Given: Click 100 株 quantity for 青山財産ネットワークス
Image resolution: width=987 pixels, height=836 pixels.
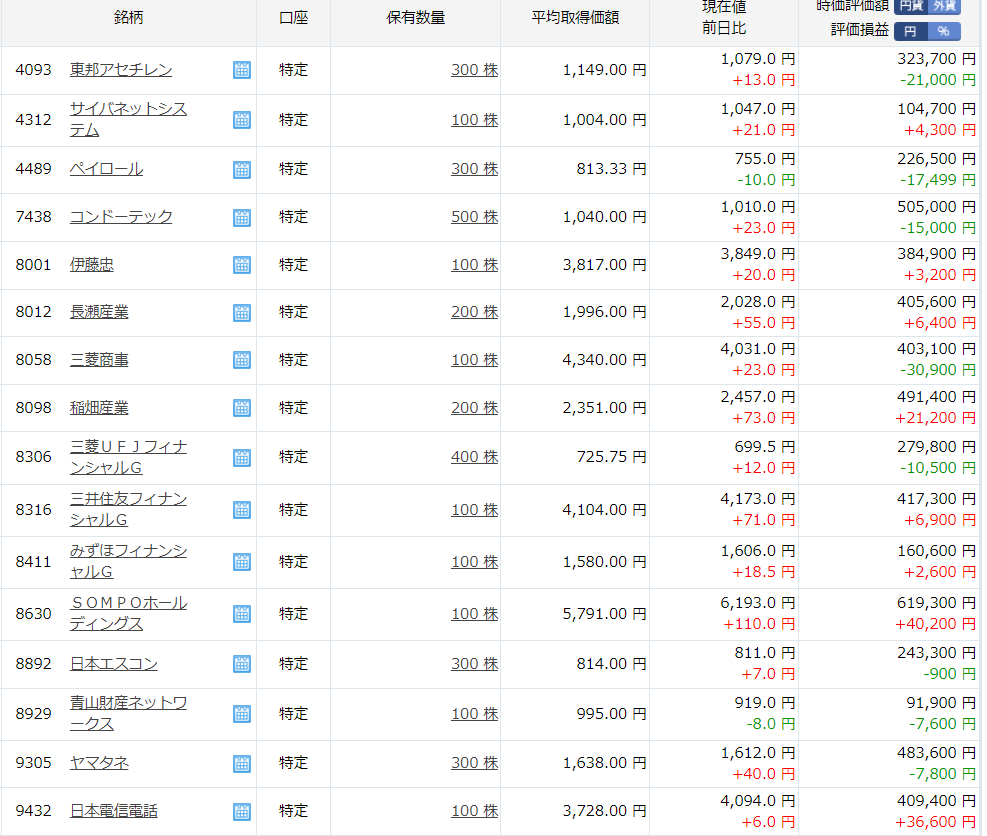Looking at the screenshot, I should pyautogui.click(x=475, y=713).
